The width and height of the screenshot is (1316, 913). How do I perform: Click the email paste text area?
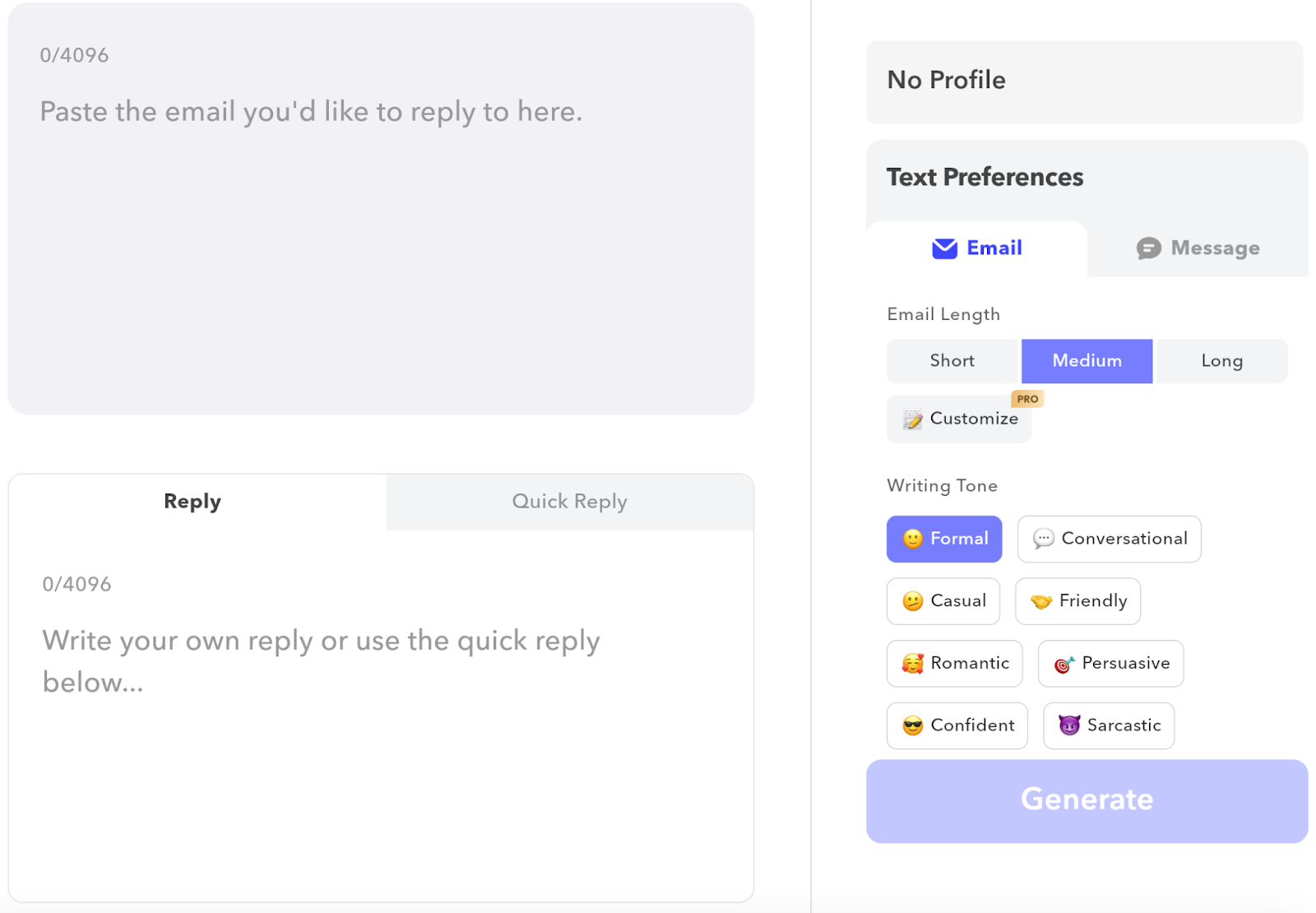tap(380, 230)
